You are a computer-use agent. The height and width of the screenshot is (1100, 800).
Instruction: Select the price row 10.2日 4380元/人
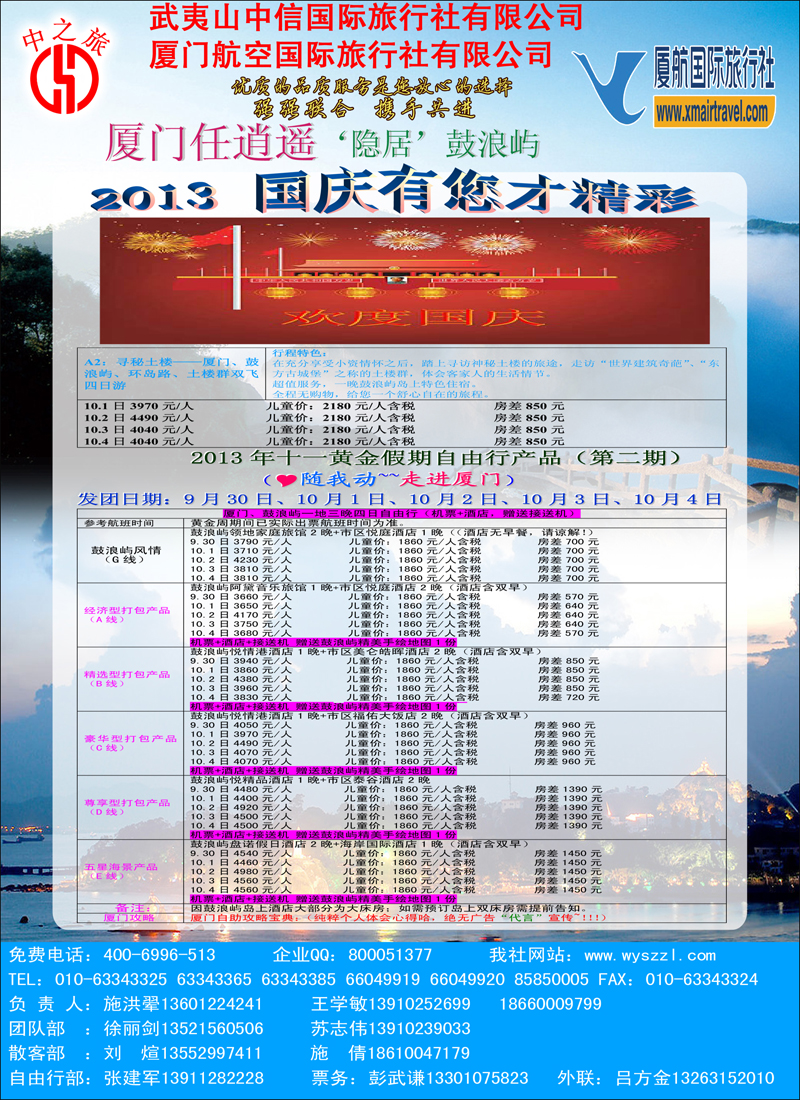pos(394,678)
